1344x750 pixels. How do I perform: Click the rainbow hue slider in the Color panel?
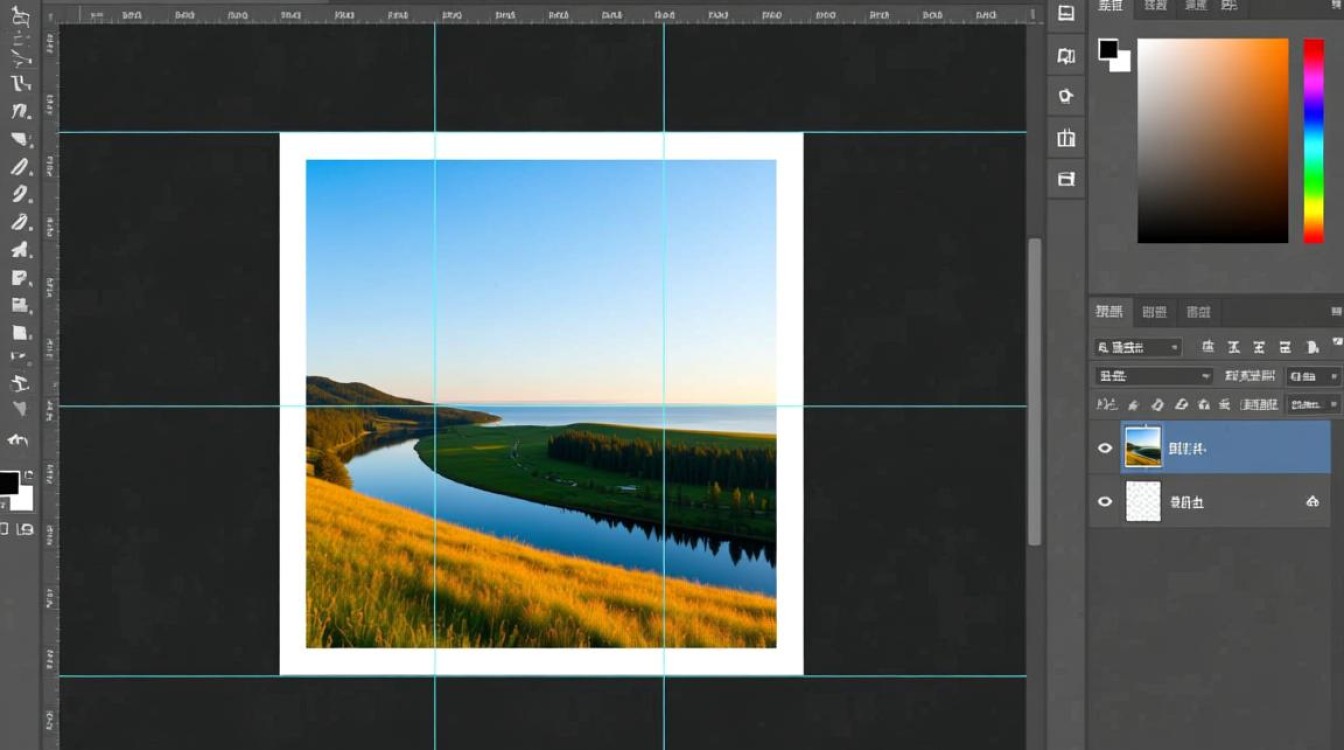(1313, 140)
